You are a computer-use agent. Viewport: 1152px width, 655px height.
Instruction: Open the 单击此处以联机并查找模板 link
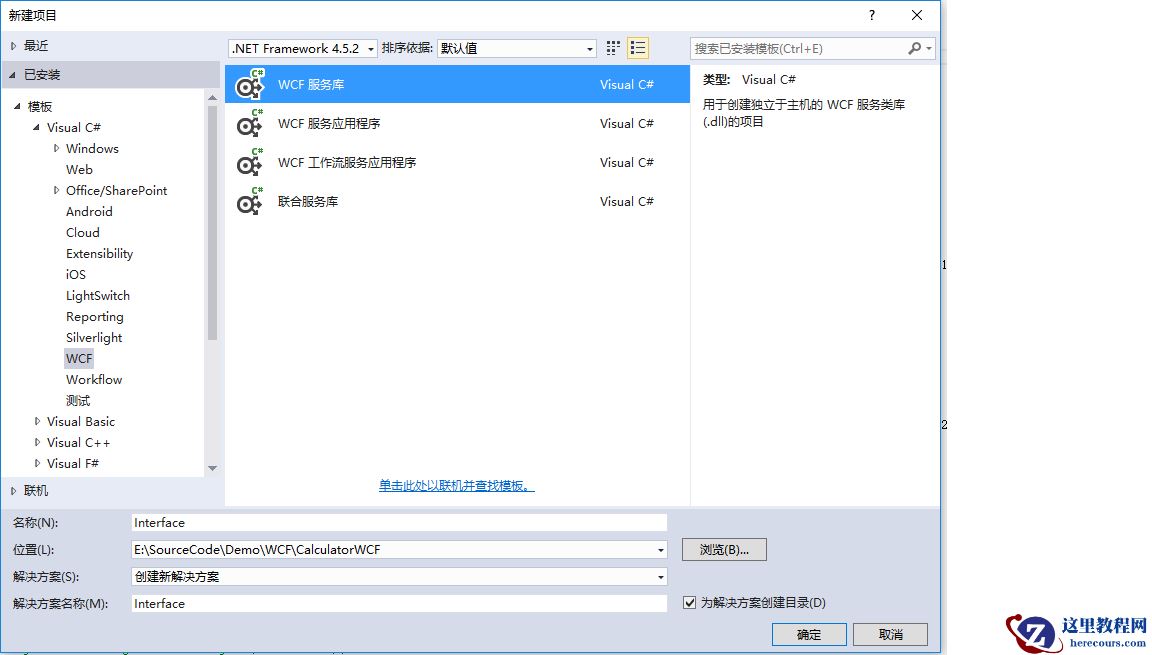(x=456, y=486)
